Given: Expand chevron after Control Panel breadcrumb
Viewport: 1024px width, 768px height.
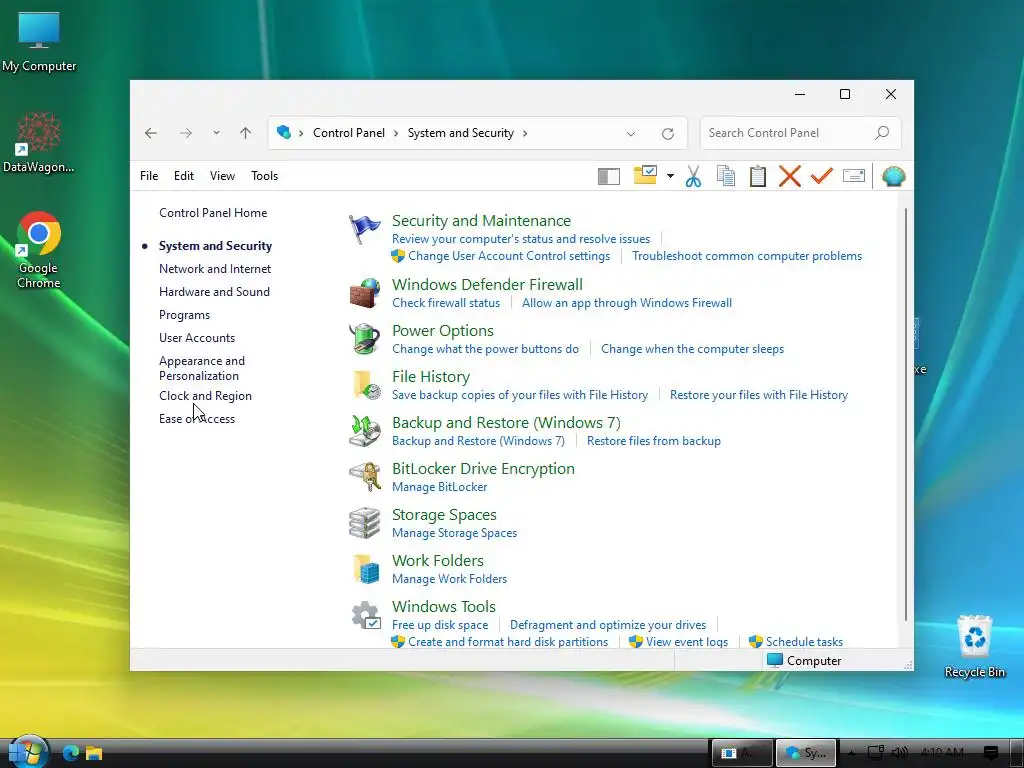Looking at the screenshot, I should click(x=396, y=133).
